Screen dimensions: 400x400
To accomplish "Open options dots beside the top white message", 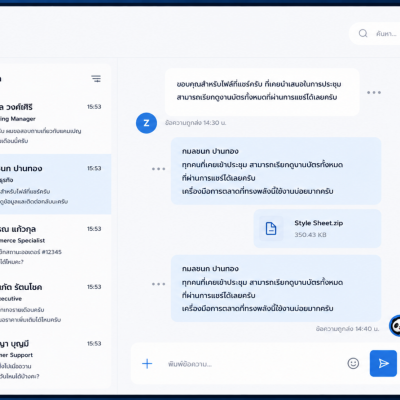I will tap(374, 92).
